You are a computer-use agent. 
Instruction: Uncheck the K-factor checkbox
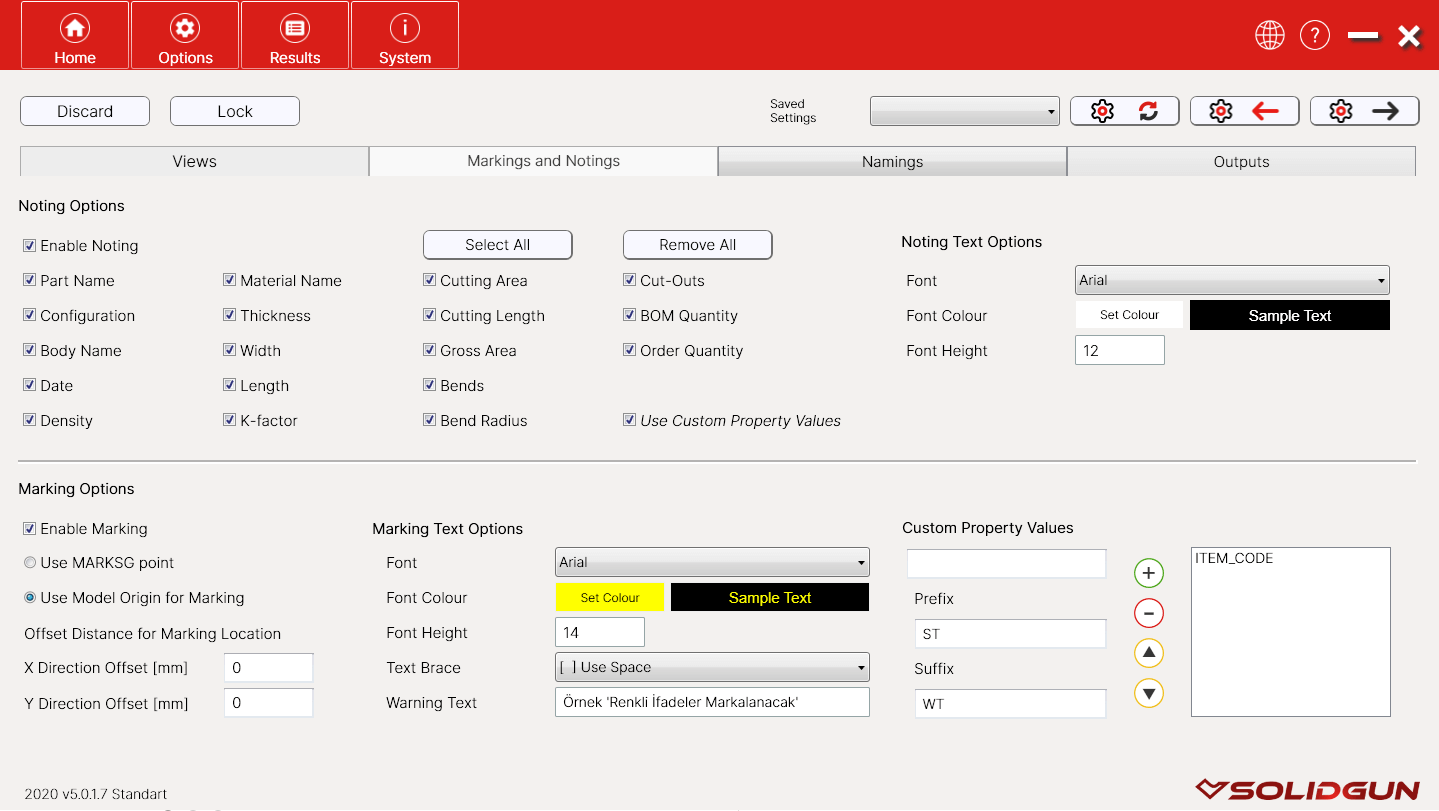pos(230,421)
